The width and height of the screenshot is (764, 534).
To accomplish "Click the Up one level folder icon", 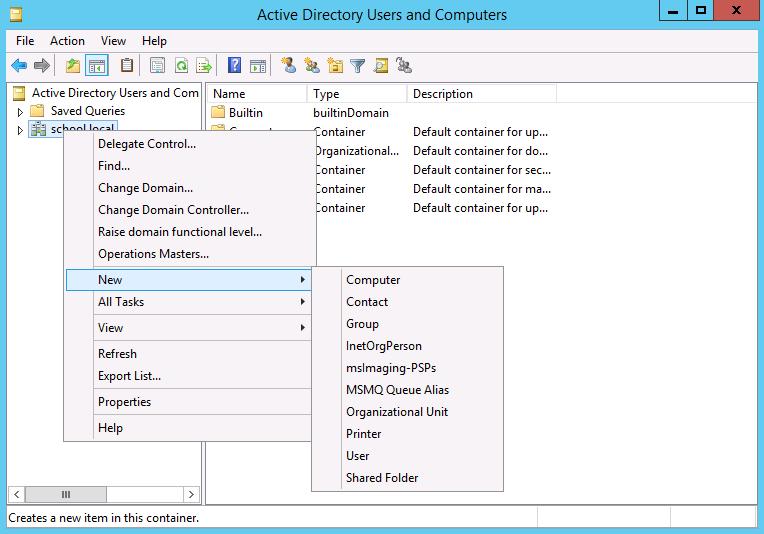I will point(73,65).
